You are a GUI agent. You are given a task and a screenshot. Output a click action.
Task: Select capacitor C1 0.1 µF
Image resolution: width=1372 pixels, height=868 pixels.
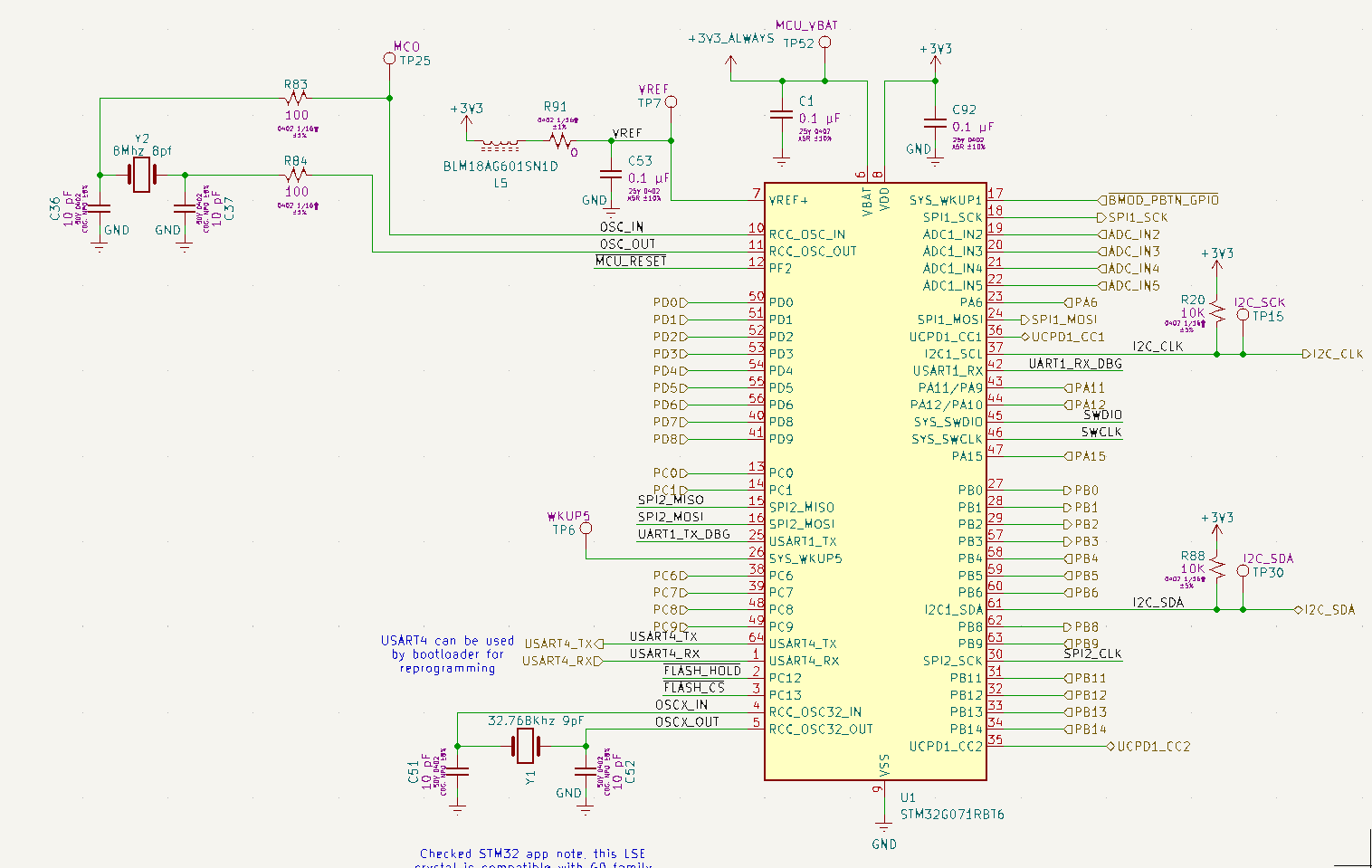click(782, 116)
